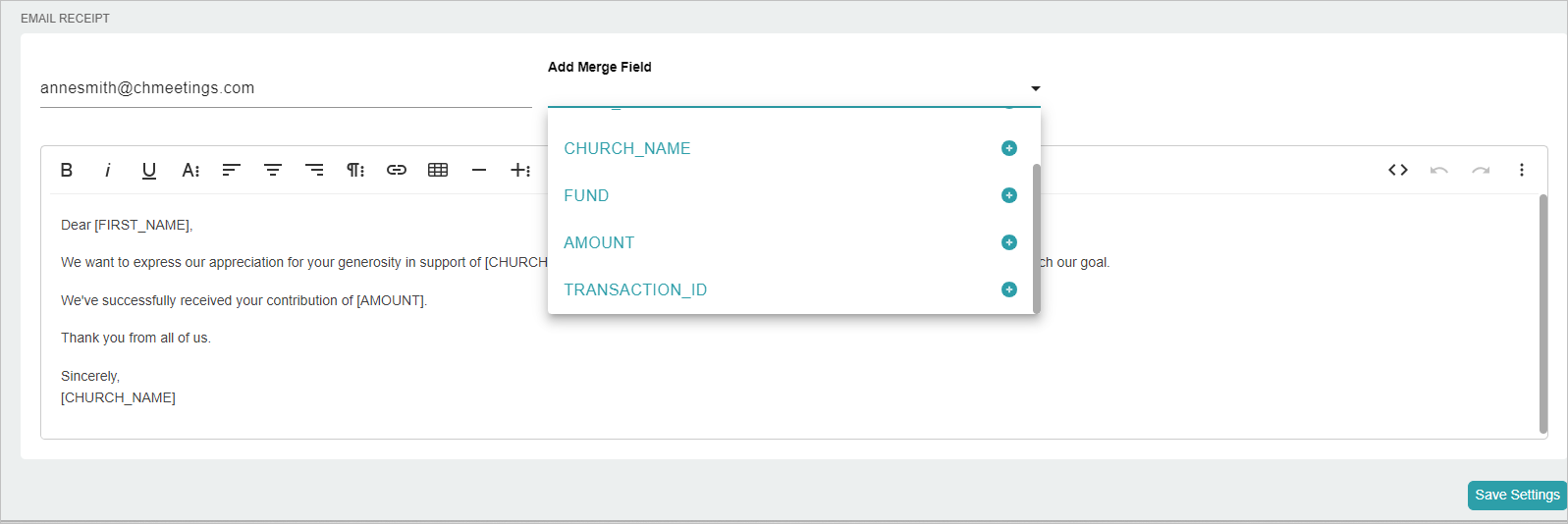Center align the text

coord(273,170)
